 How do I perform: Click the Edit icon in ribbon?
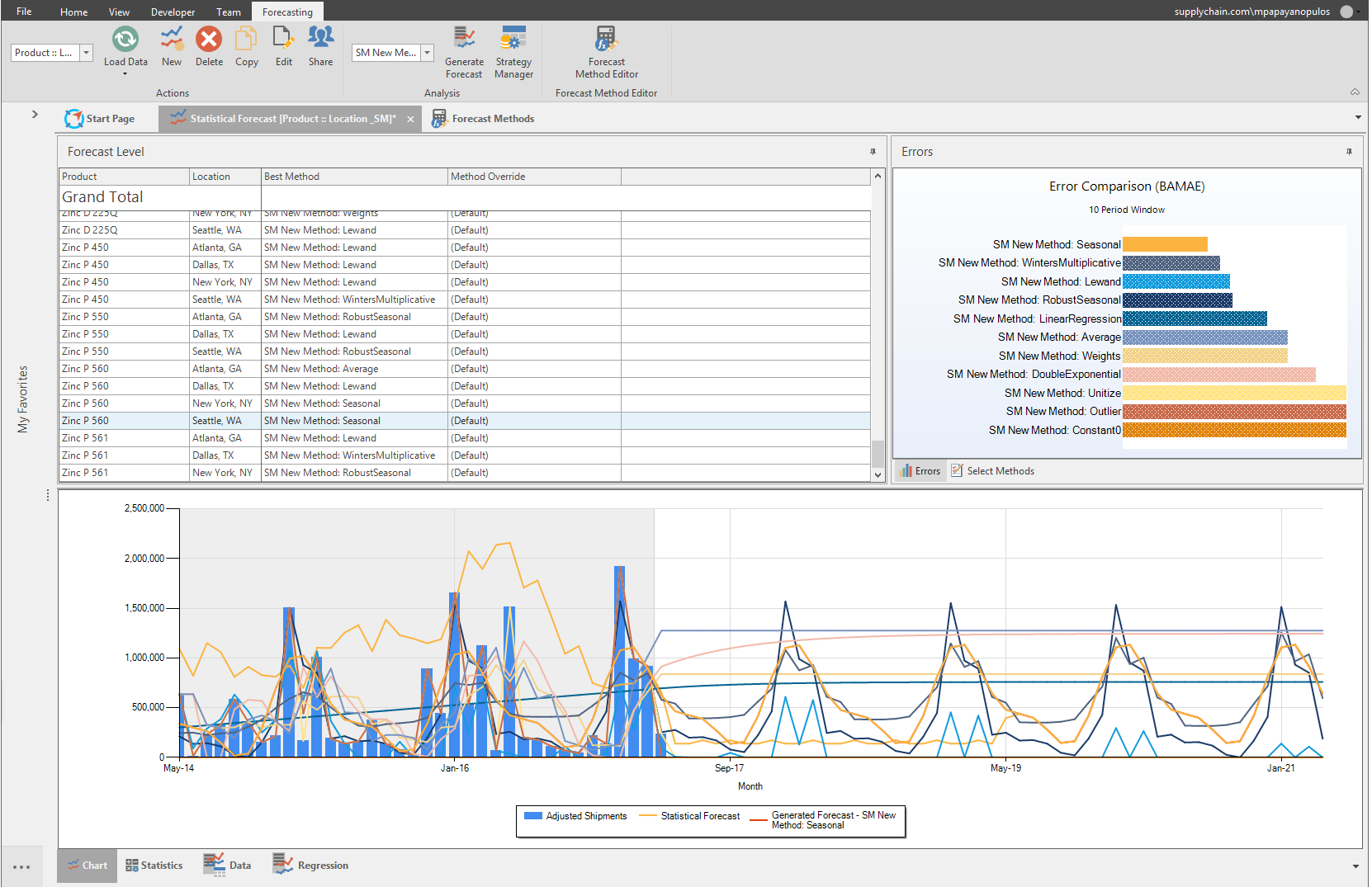coord(283,39)
